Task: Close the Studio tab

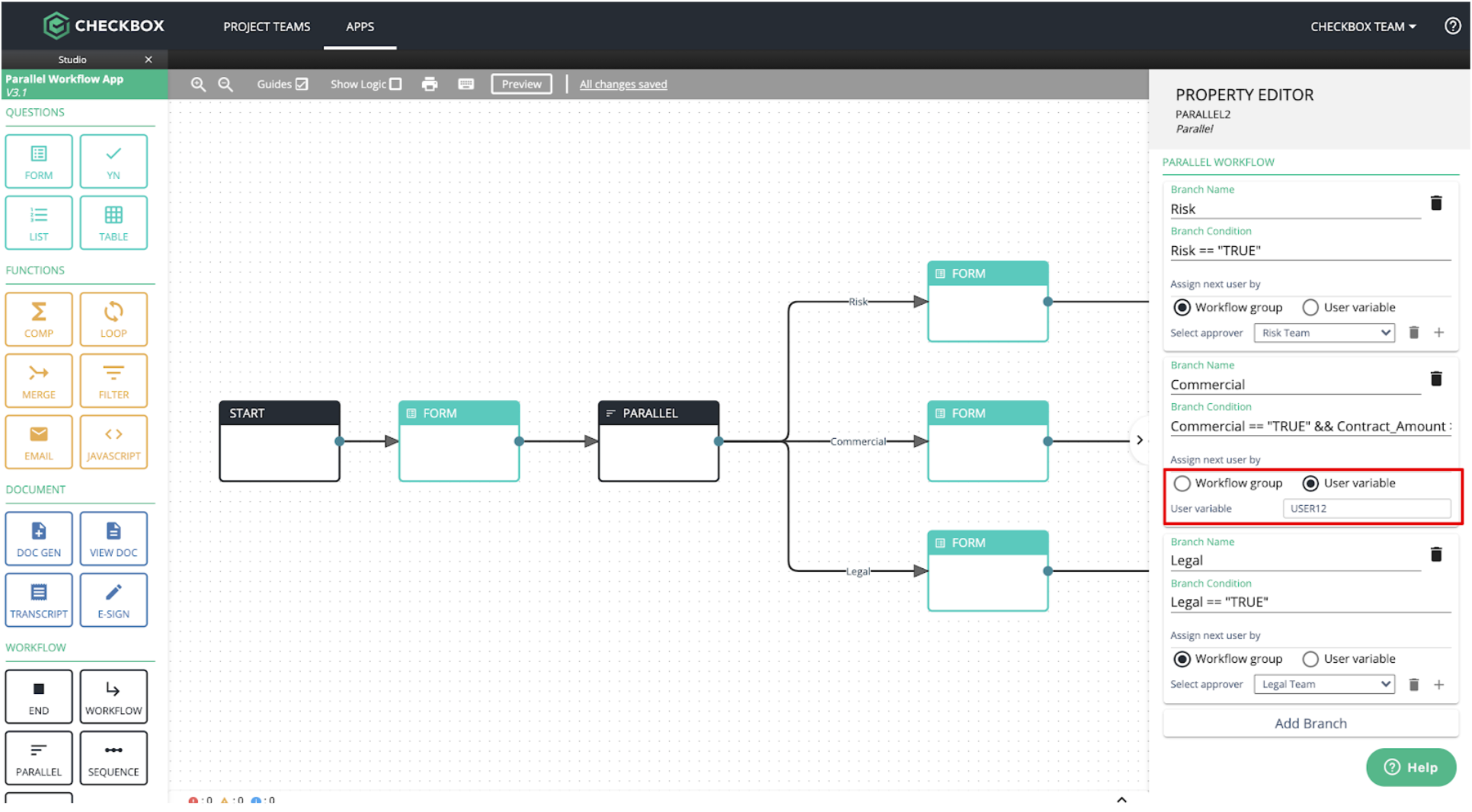Action: [149, 59]
